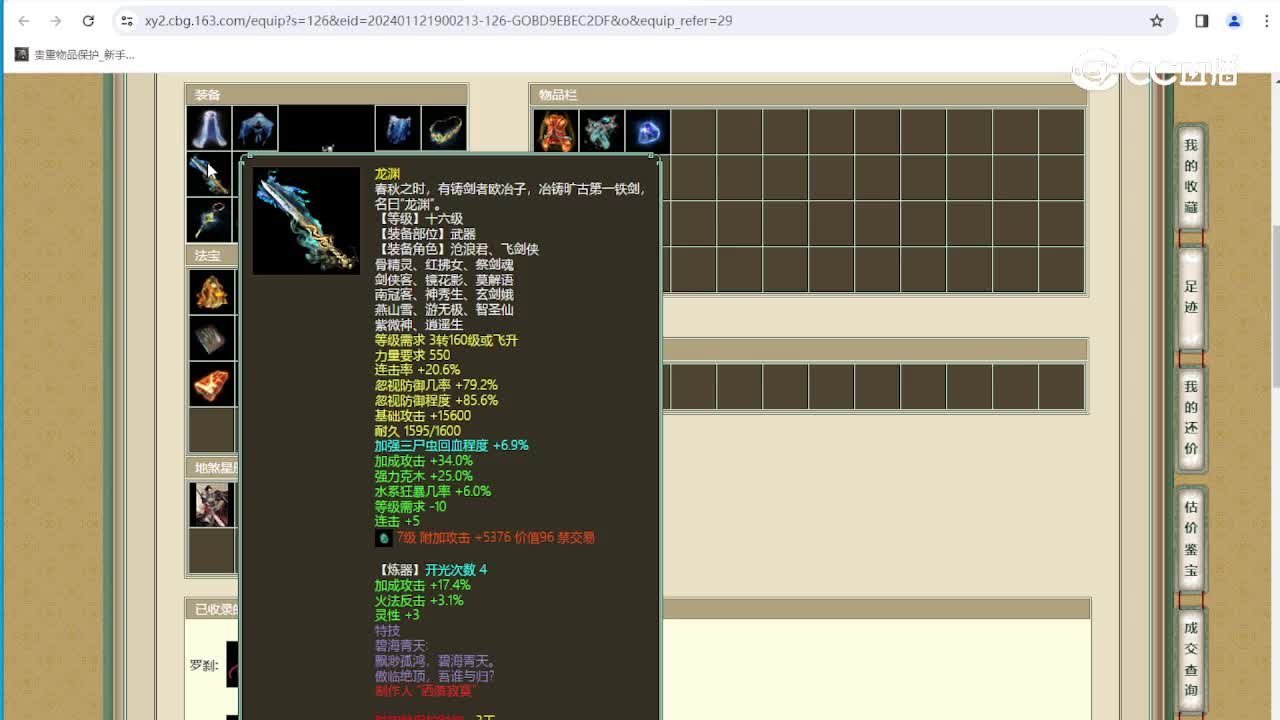This screenshot has width=1280, height=720.
Task: Click the 忽视防御几率 +79.2% line
Action: pos(436,385)
